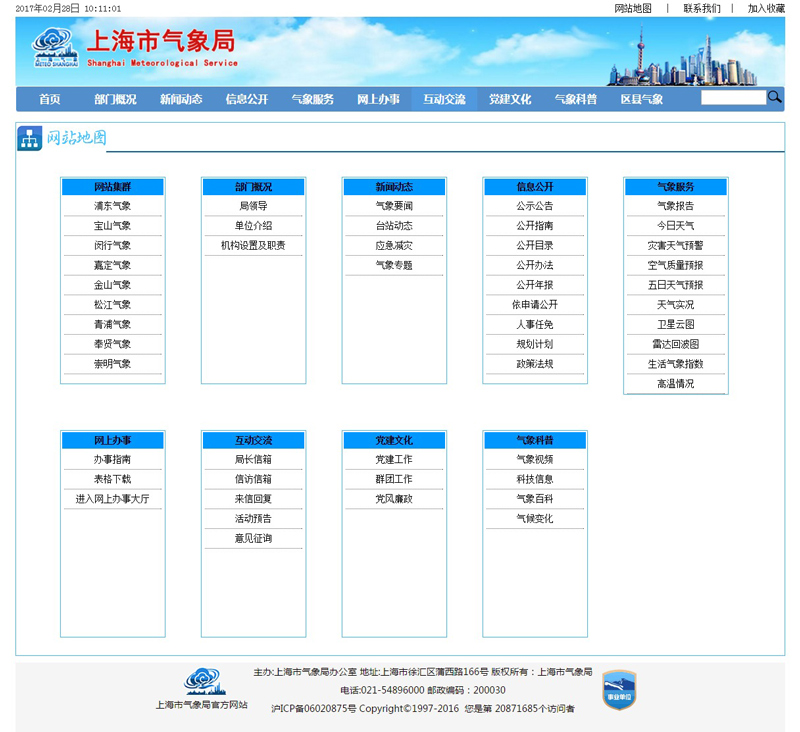The image size is (800, 732).
Task: Open 气候变化 link
Action: [x=535, y=519]
